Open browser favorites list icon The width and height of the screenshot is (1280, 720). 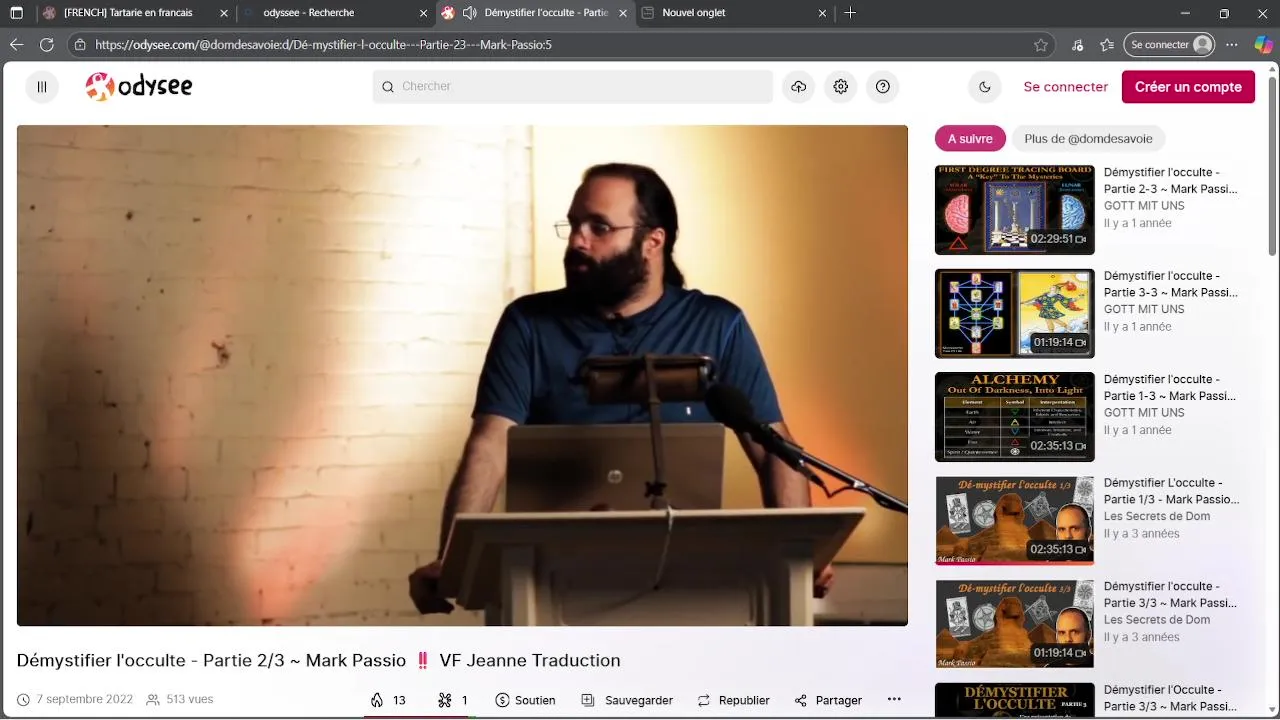[x=1107, y=45]
